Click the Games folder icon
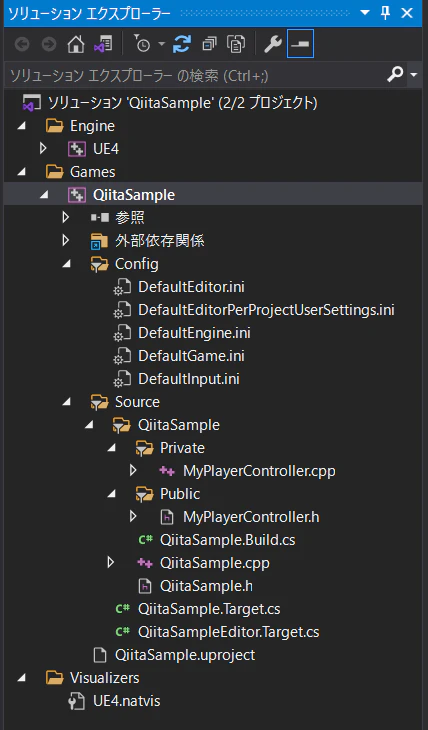Image resolution: width=428 pixels, height=730 pixels. (x=54, y=172)
